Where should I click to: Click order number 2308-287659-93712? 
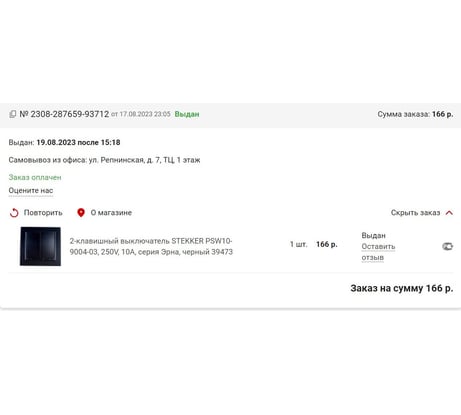(64, 114)
